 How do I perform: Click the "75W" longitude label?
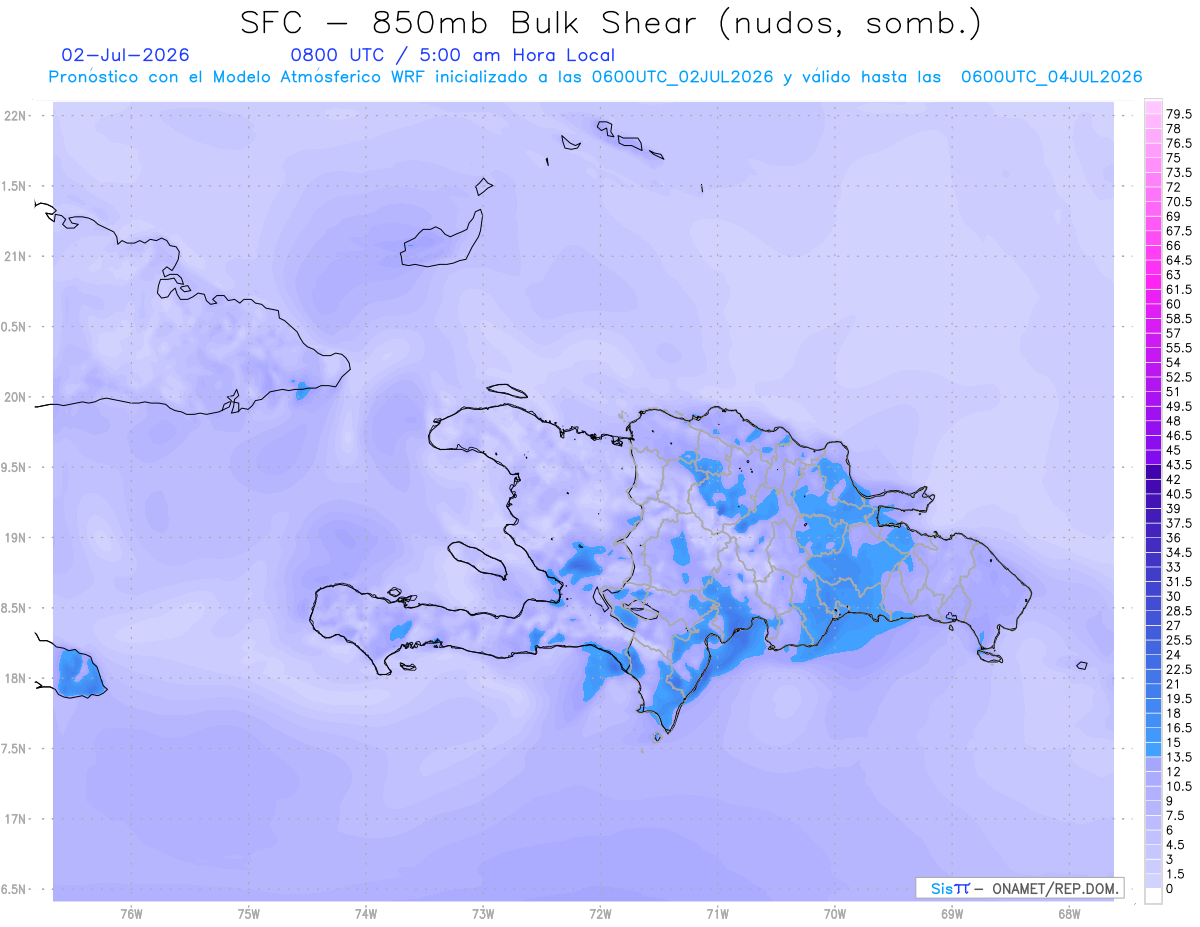248,914
